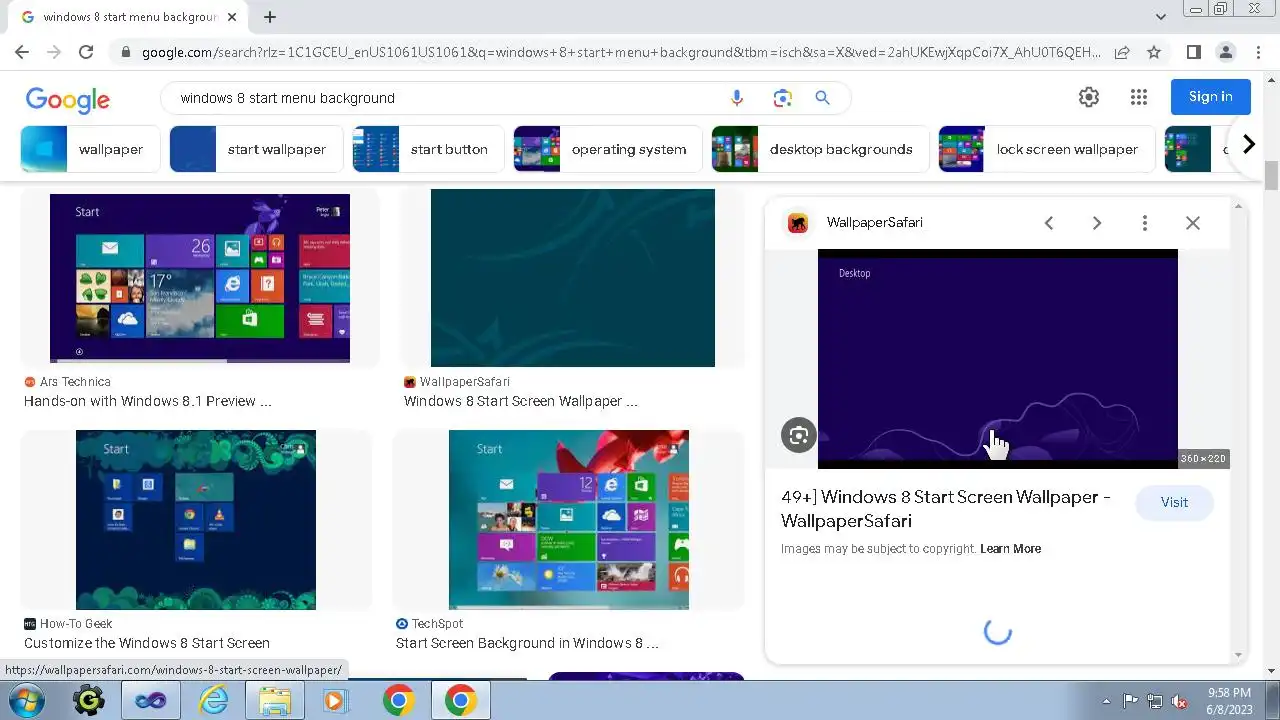
Task: Click the WallpaperSafari favicon in preview header
Action: (798, 223)
